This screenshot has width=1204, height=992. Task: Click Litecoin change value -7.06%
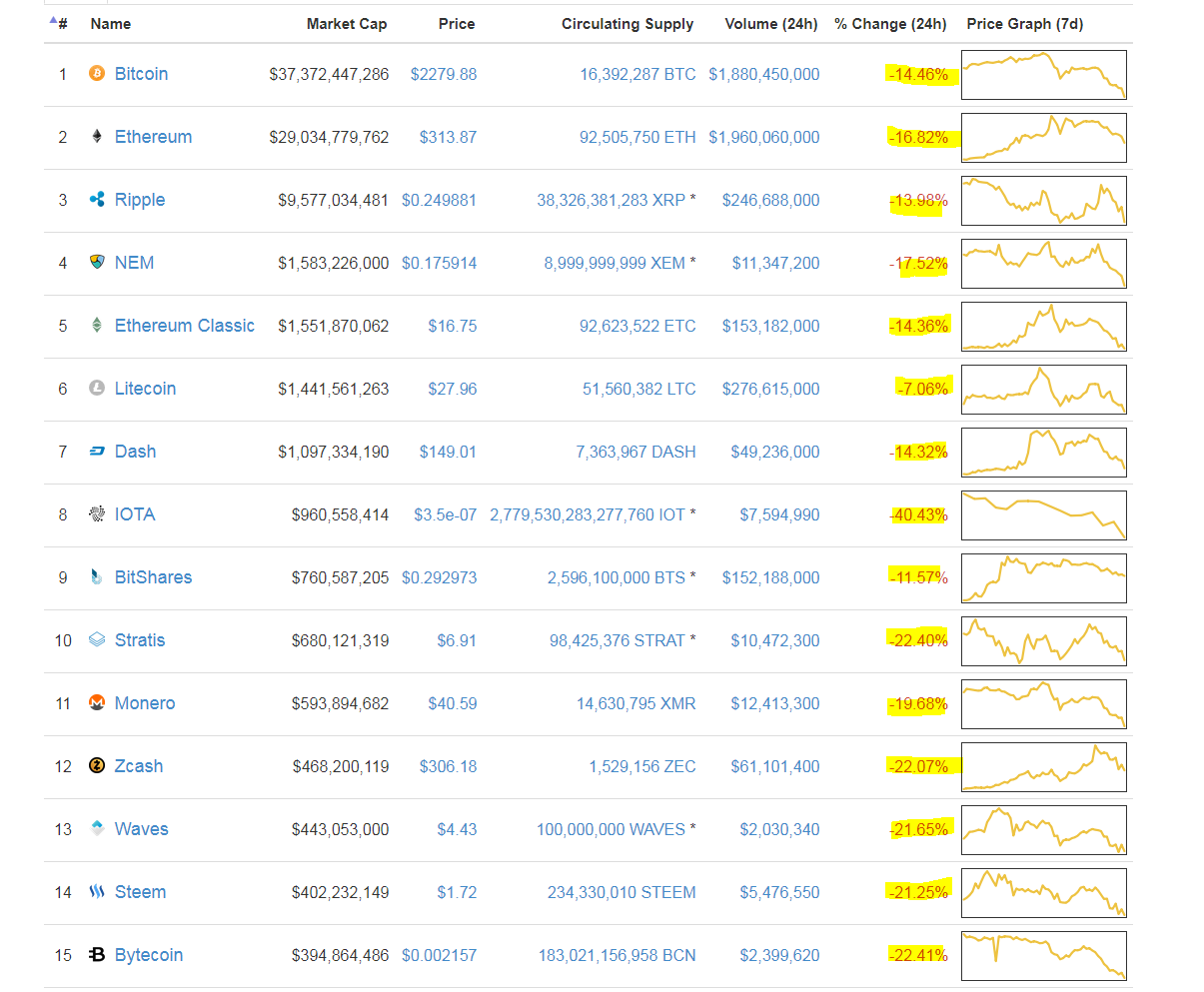coord(922,389)
